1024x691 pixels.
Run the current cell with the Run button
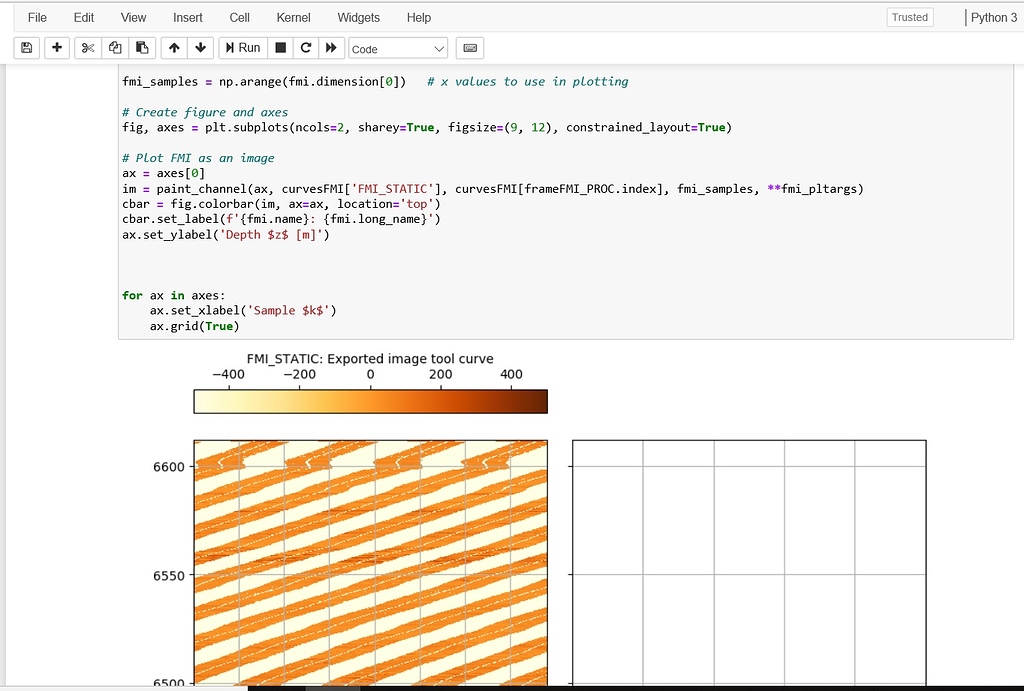(243, 47)
